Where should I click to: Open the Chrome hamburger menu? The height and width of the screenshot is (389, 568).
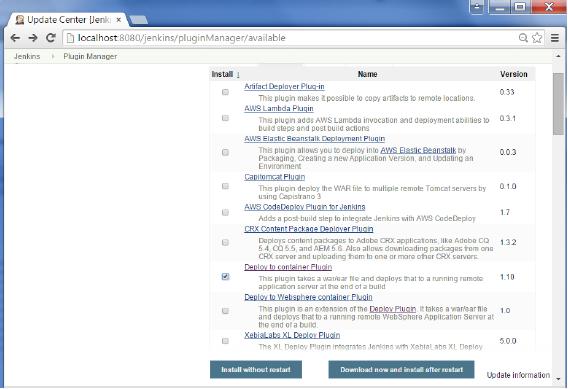(x=555, y=38)
